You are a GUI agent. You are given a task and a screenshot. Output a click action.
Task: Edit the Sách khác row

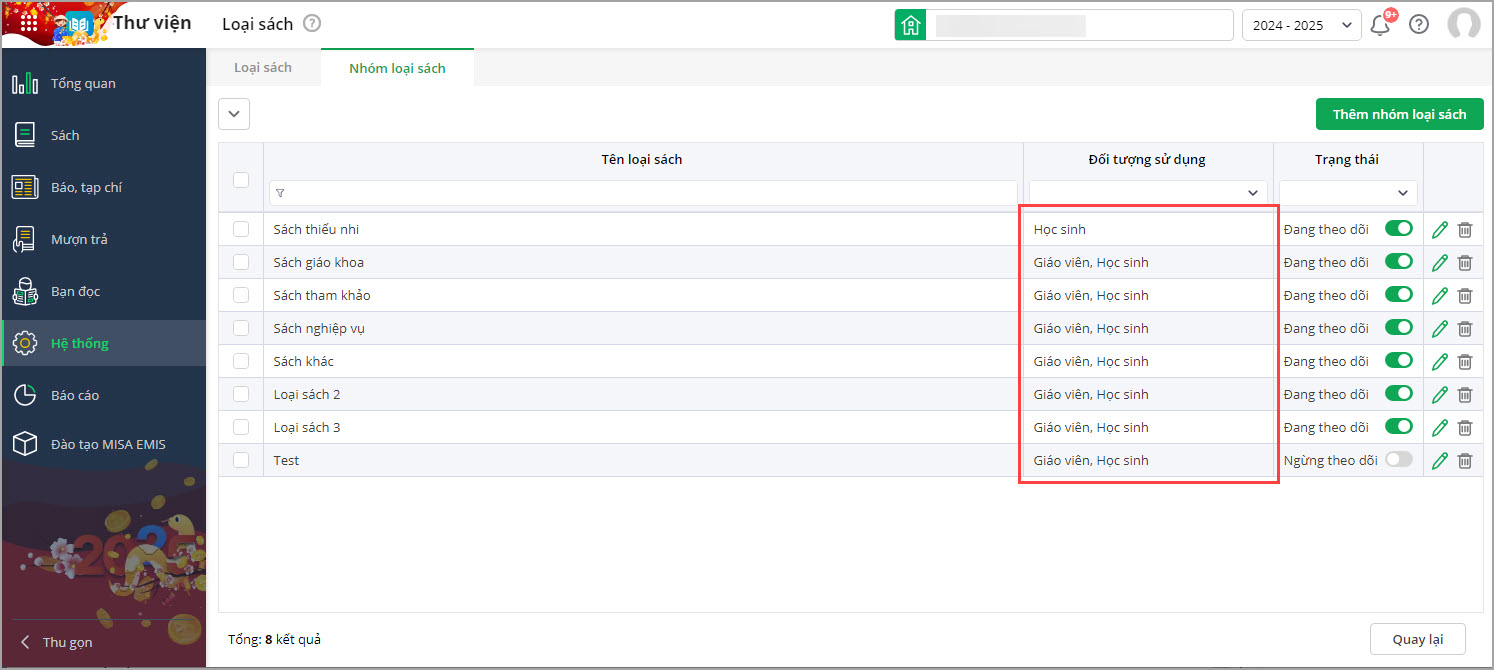point(1440,362)
